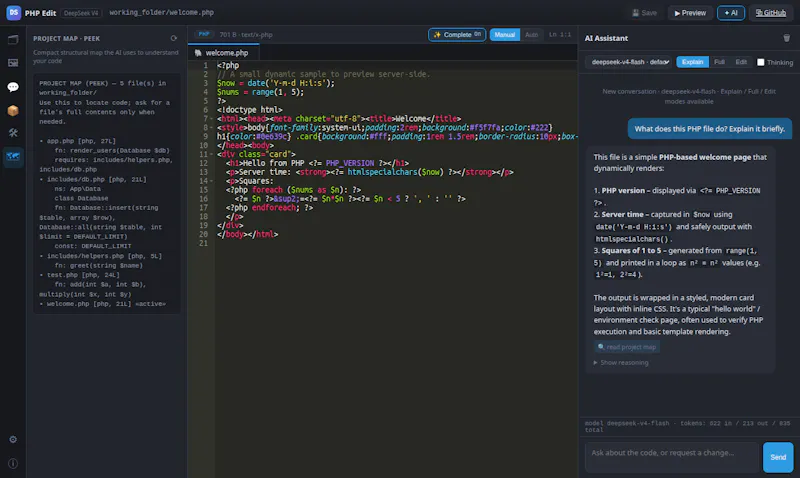Select the Explain mode
Screen dimensions: 800x478
click(692, 62)
